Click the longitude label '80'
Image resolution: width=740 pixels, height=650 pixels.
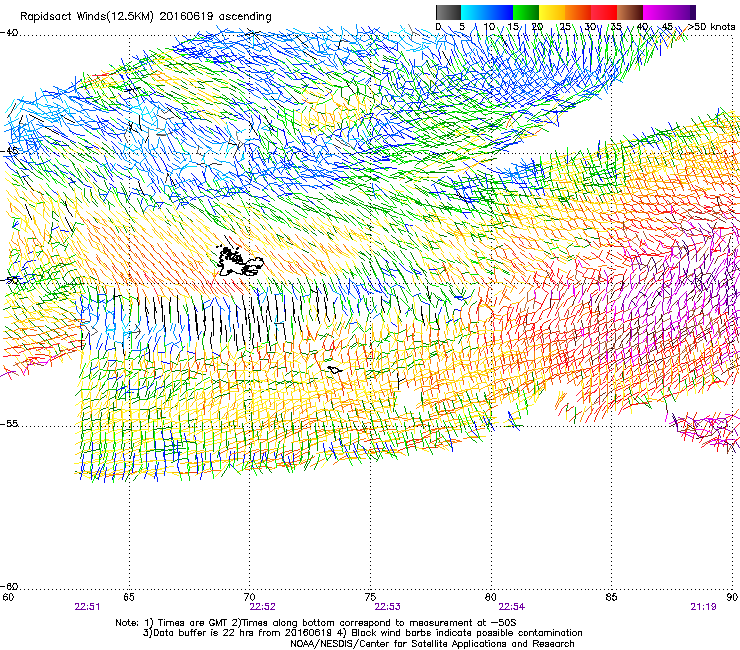click(491, 597)
